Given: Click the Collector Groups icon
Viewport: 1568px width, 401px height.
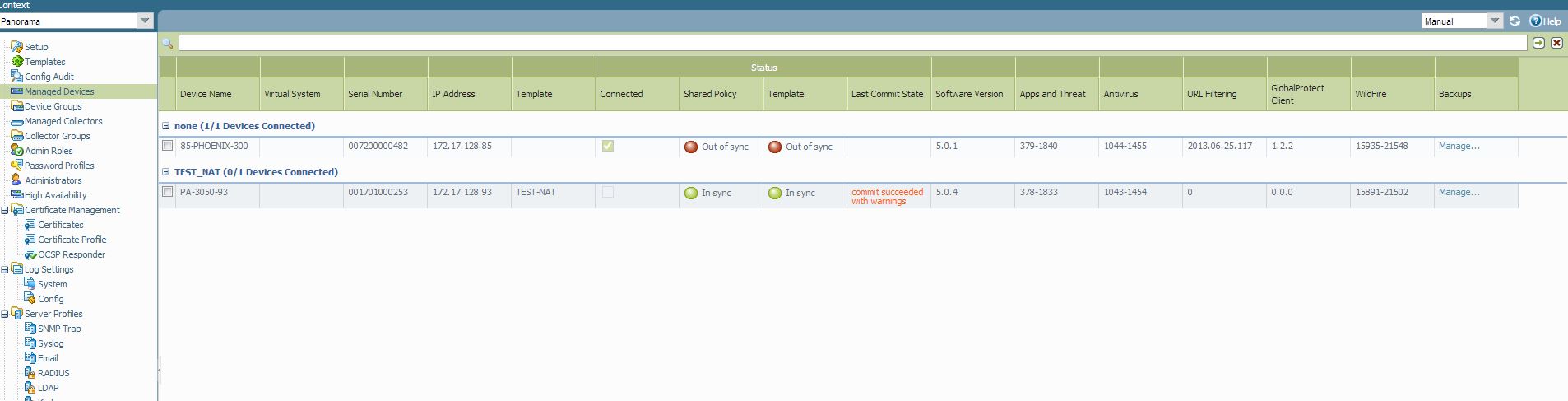Looking at the screenshot, I should point(16,136).
